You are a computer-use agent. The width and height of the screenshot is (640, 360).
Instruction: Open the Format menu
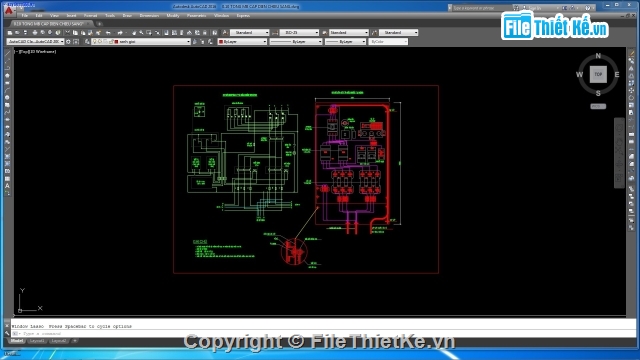pyautogui.click(x=90, y=16)
